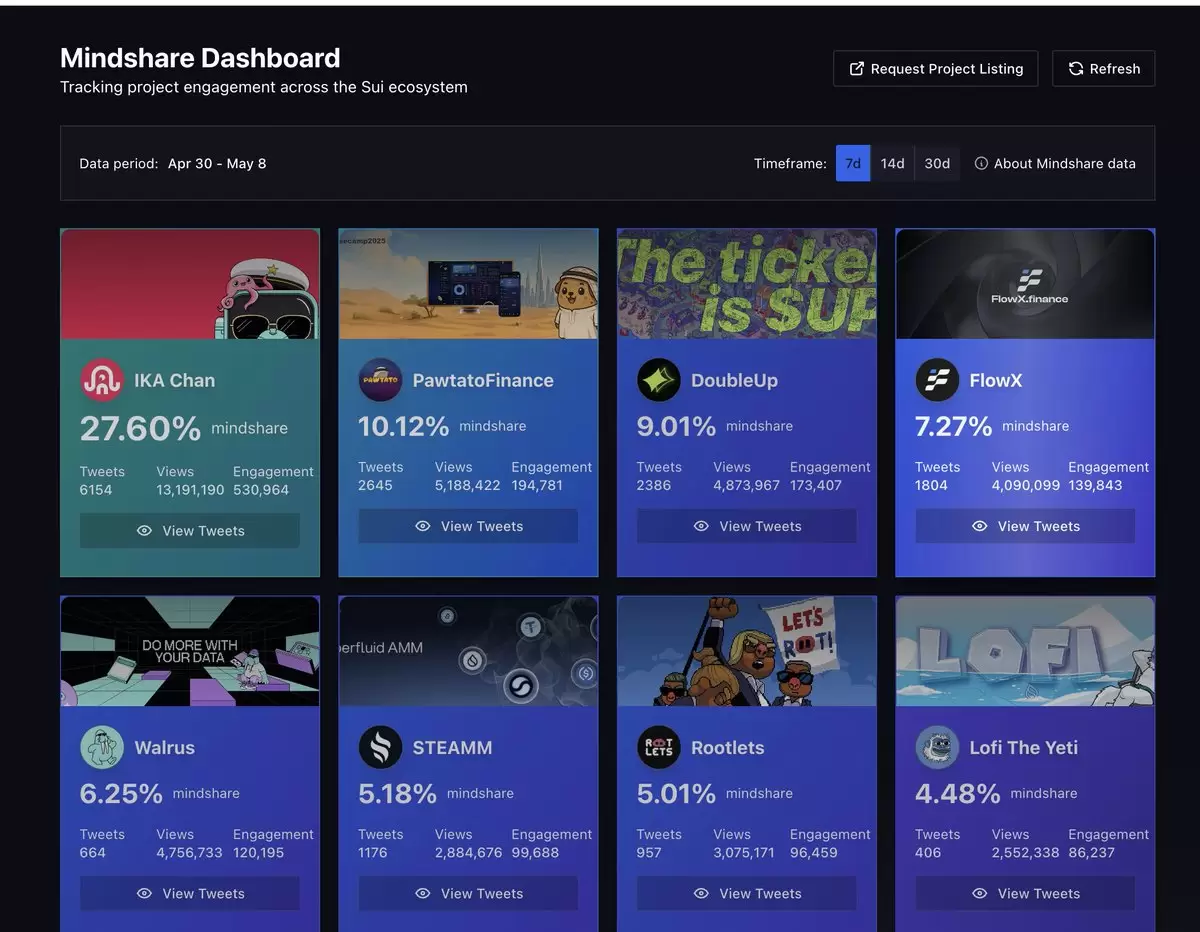Image resolution: width=1200 pixels, height=932 pixels.
Task: Click the 530,964 engagement count
Action: click(x=261, y=490)
